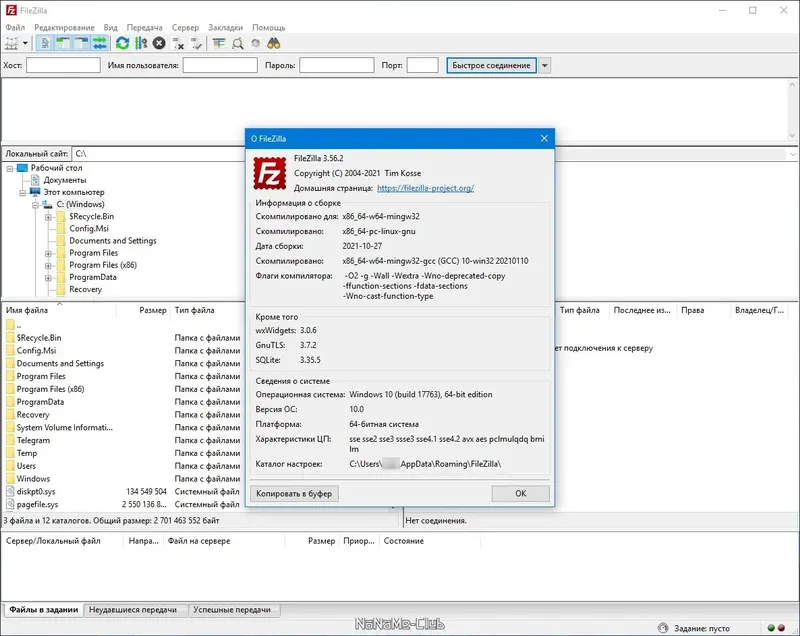Collapse the Рабочий стол tree node
Screen dimensions: 800x636
pos(10,168)
